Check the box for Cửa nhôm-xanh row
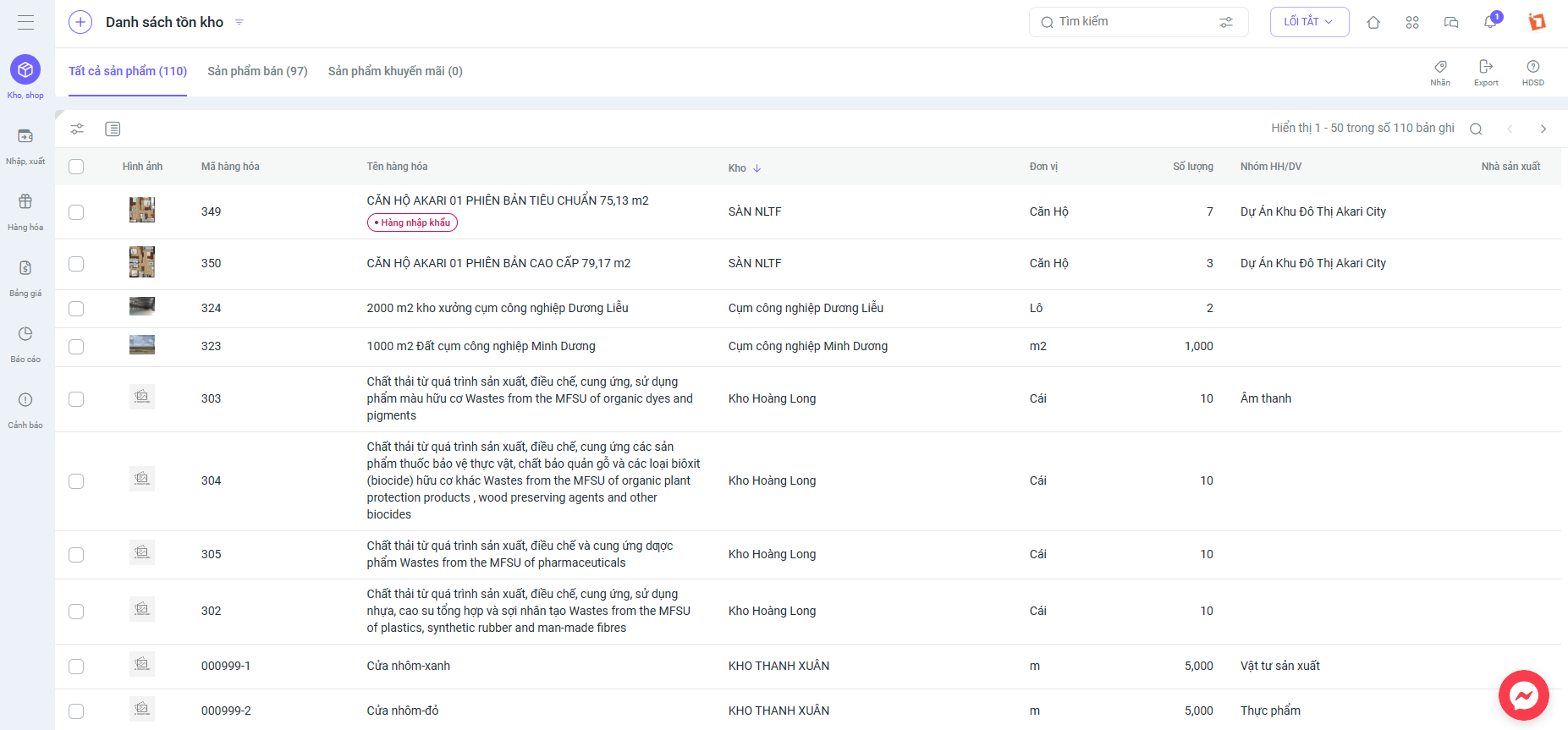 [x=76, y=667]
